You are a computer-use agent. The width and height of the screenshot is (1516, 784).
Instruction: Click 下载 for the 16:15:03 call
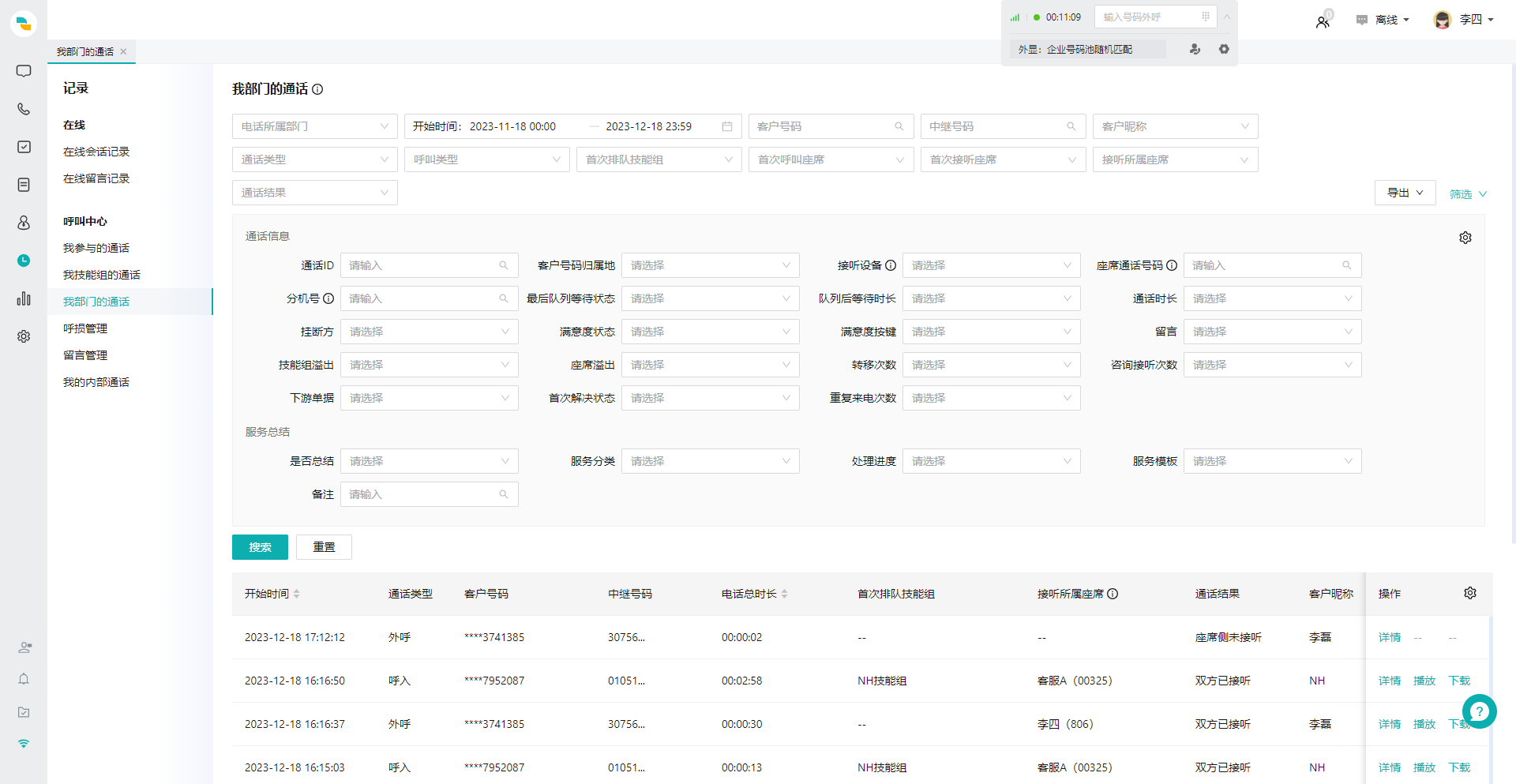1459,767
